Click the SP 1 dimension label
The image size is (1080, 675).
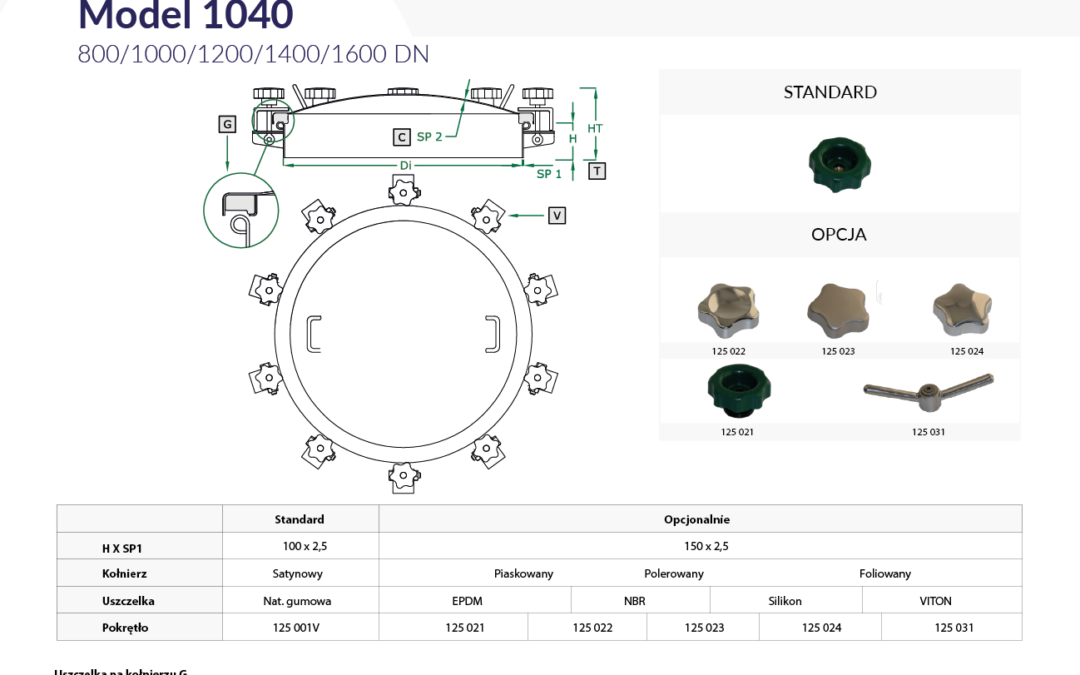549,174
